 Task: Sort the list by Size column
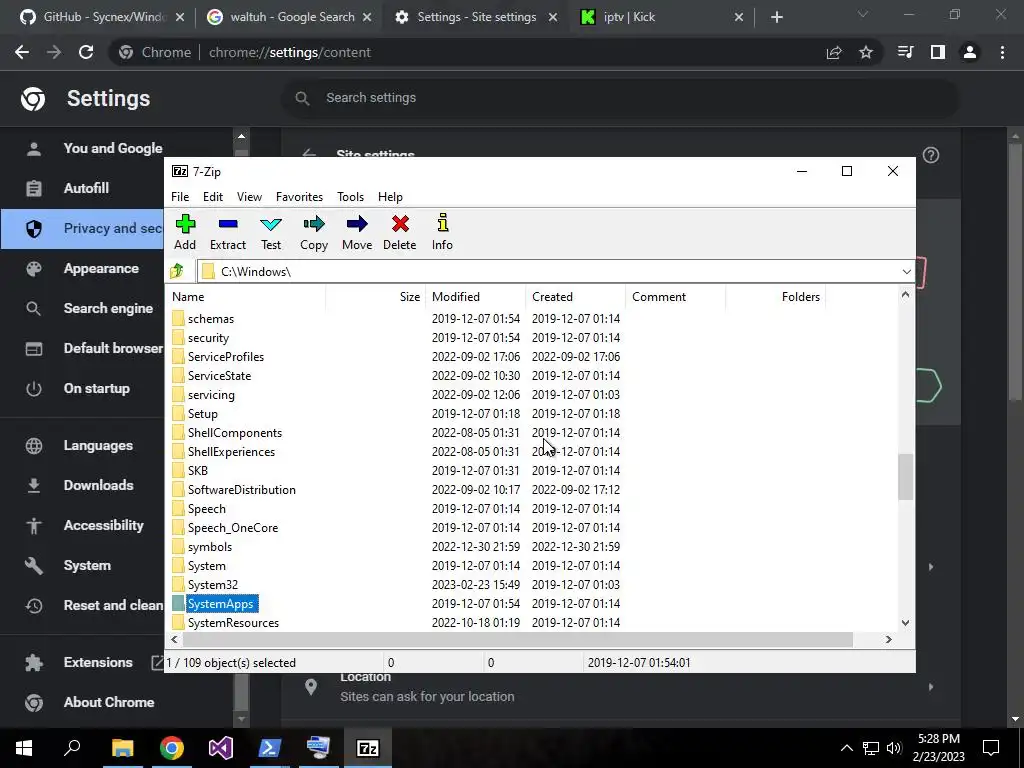click(376, 296)
